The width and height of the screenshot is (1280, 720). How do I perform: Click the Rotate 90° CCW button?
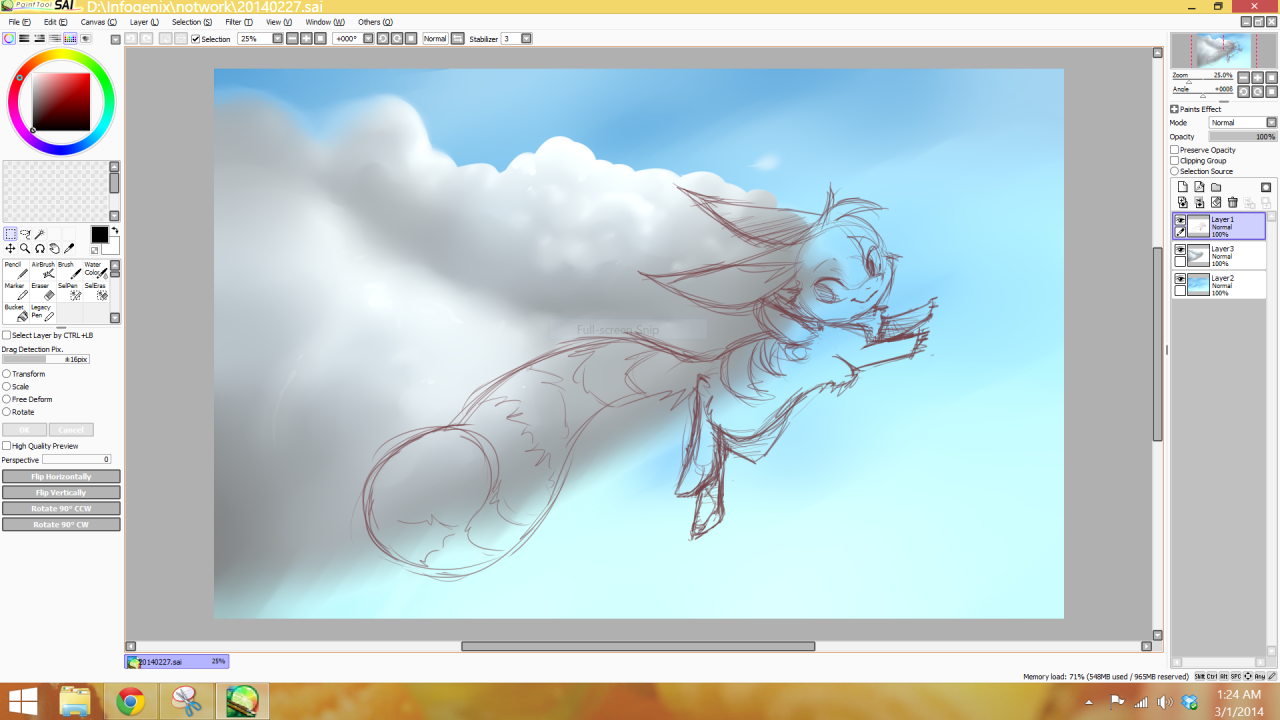pyautogui.click(x=61, y=509)
